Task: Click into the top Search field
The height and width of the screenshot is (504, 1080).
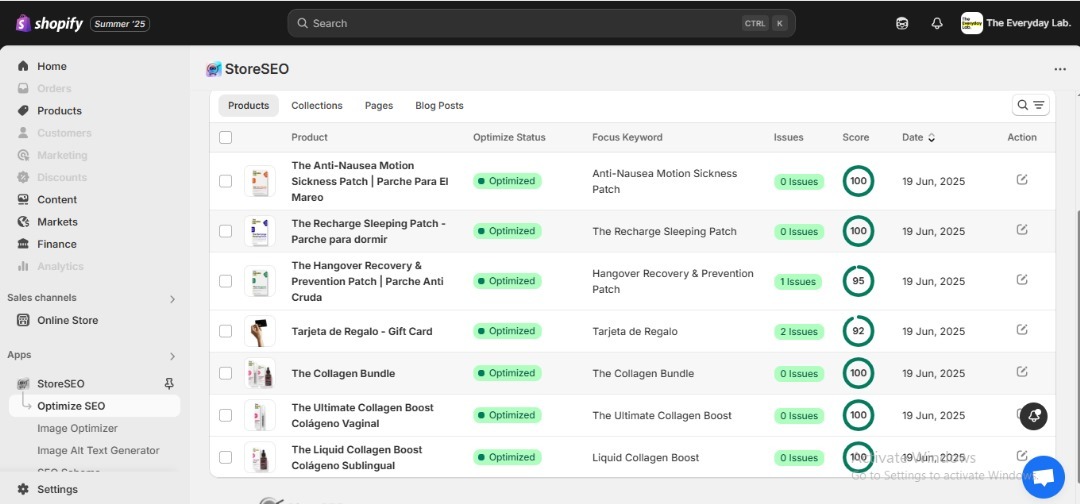Action: [520, 23]
